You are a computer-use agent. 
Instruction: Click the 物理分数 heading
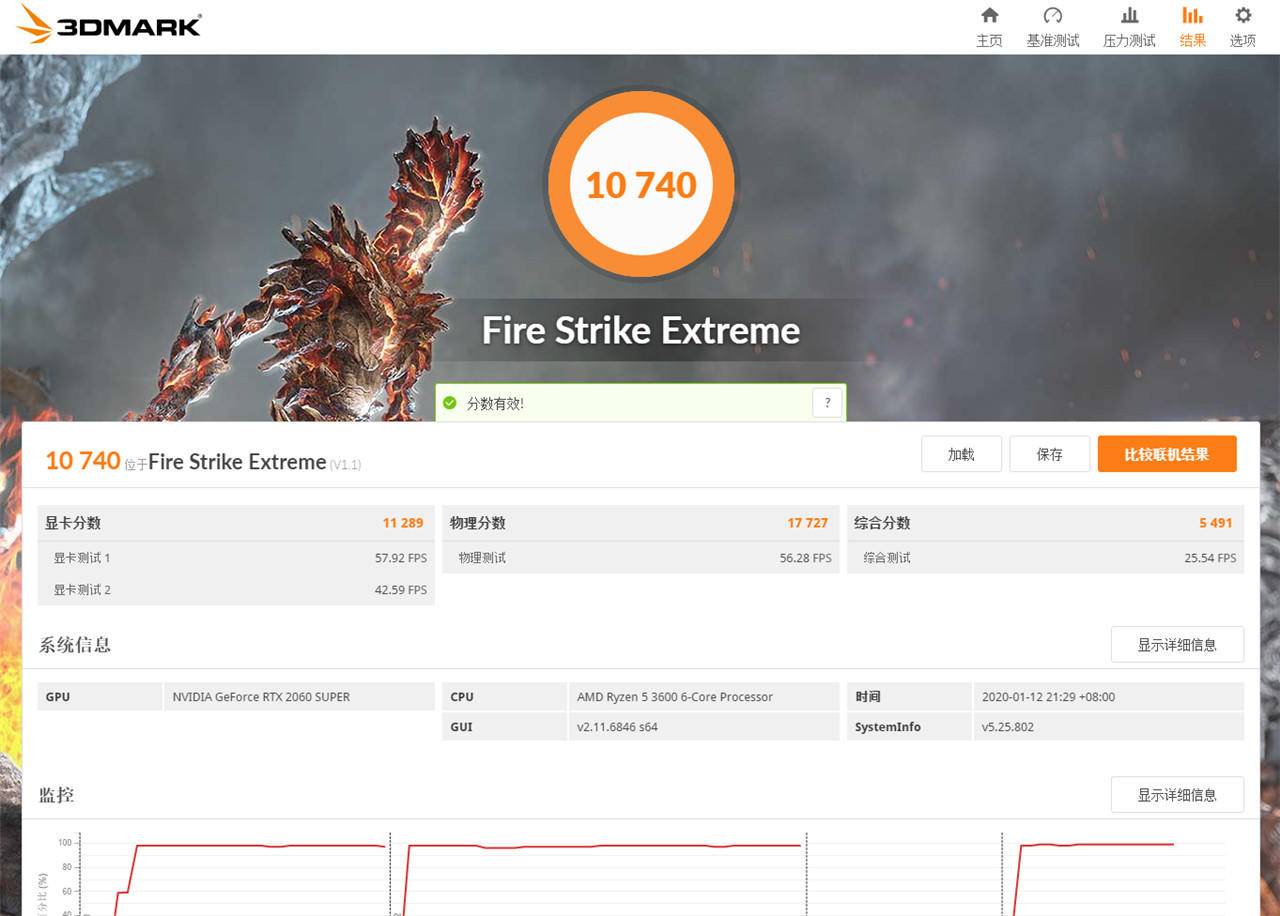[x=478, y=523]
